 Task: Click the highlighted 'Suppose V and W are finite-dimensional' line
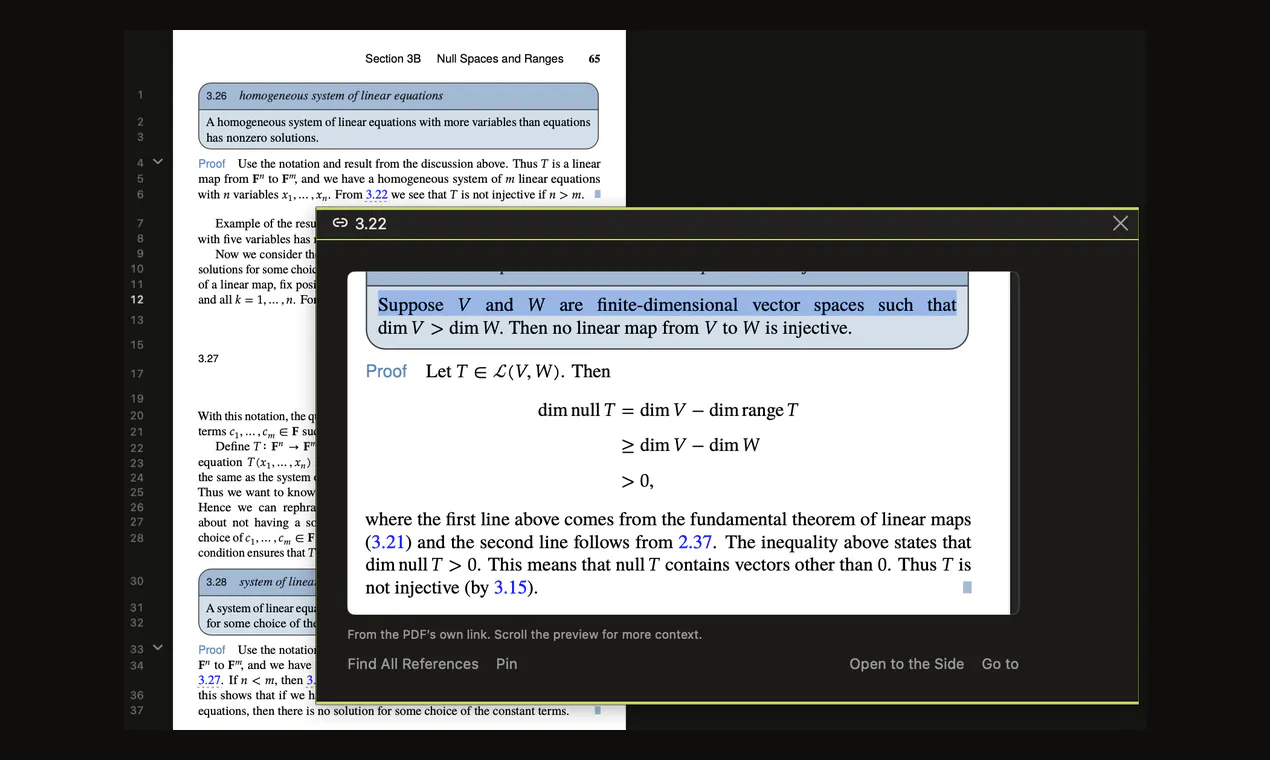pyautogui.click(x=667, y=305)
